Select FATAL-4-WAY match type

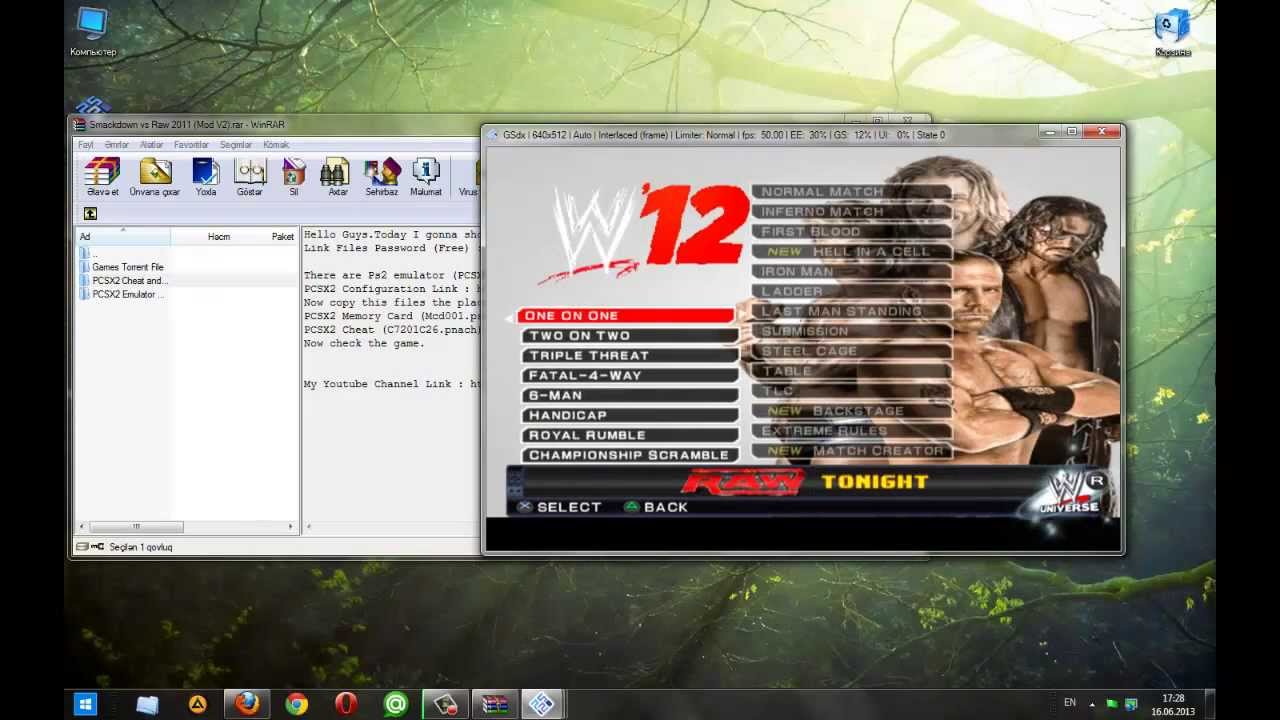[x=628, y=375]
